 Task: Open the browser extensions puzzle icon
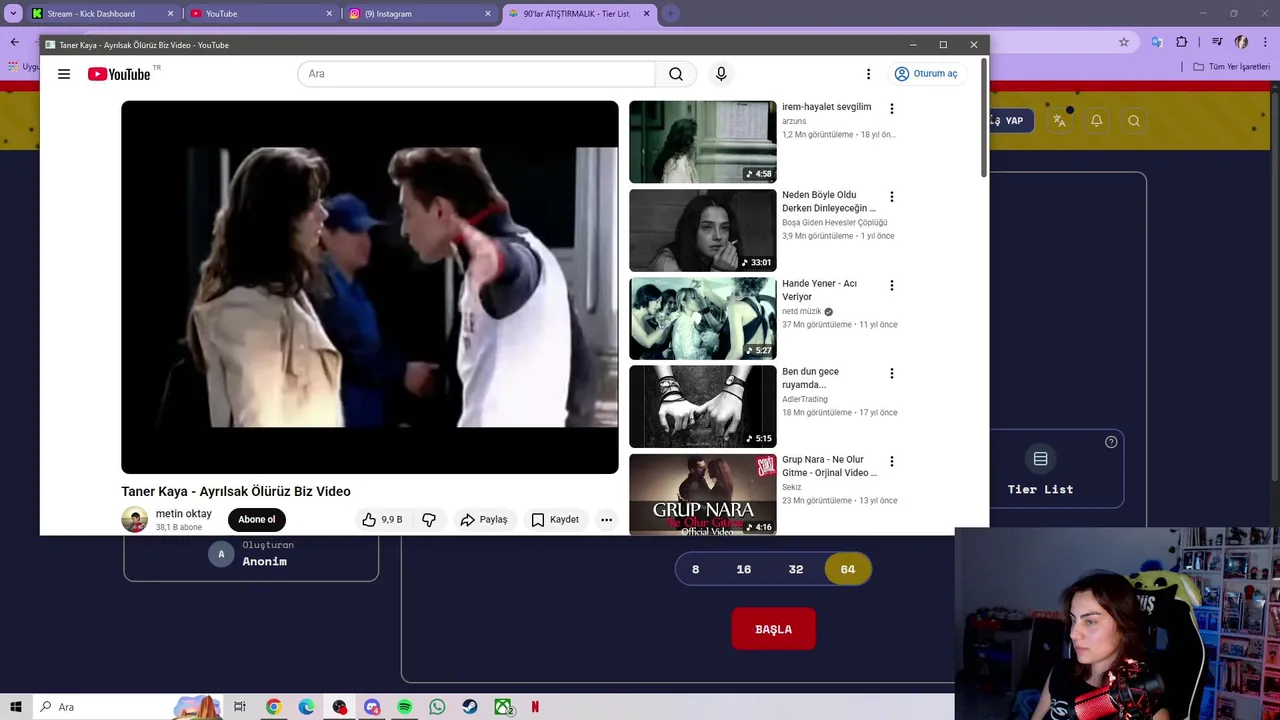tap(1182, 42)
